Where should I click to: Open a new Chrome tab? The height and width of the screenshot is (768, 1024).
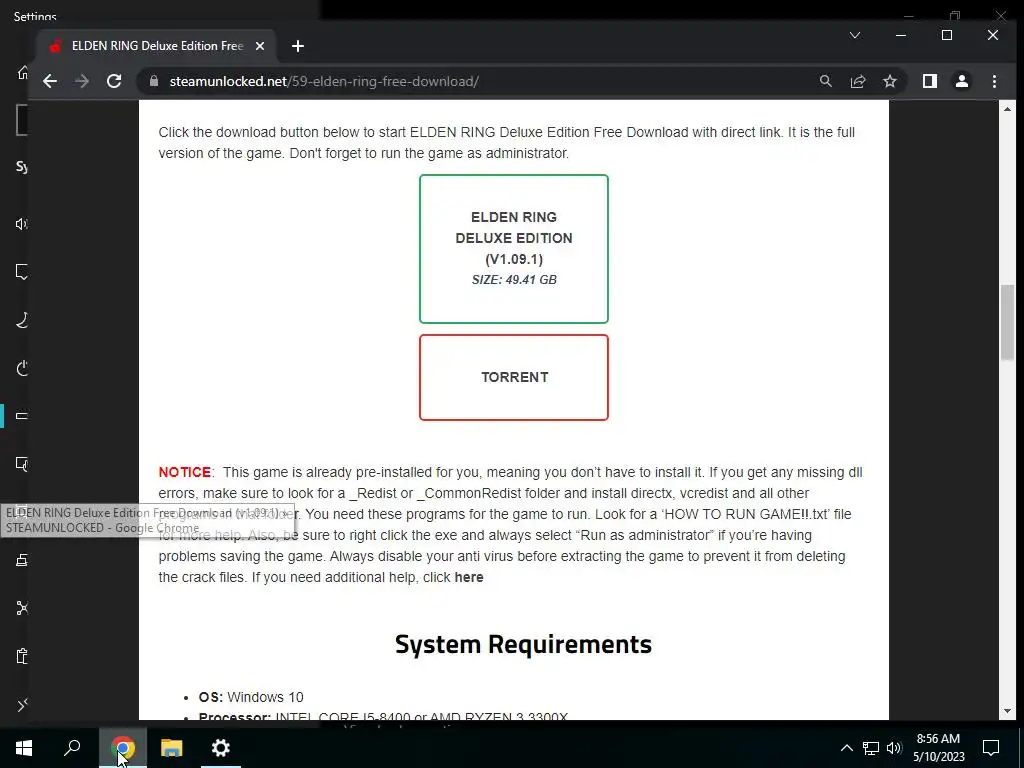[298, 46]
